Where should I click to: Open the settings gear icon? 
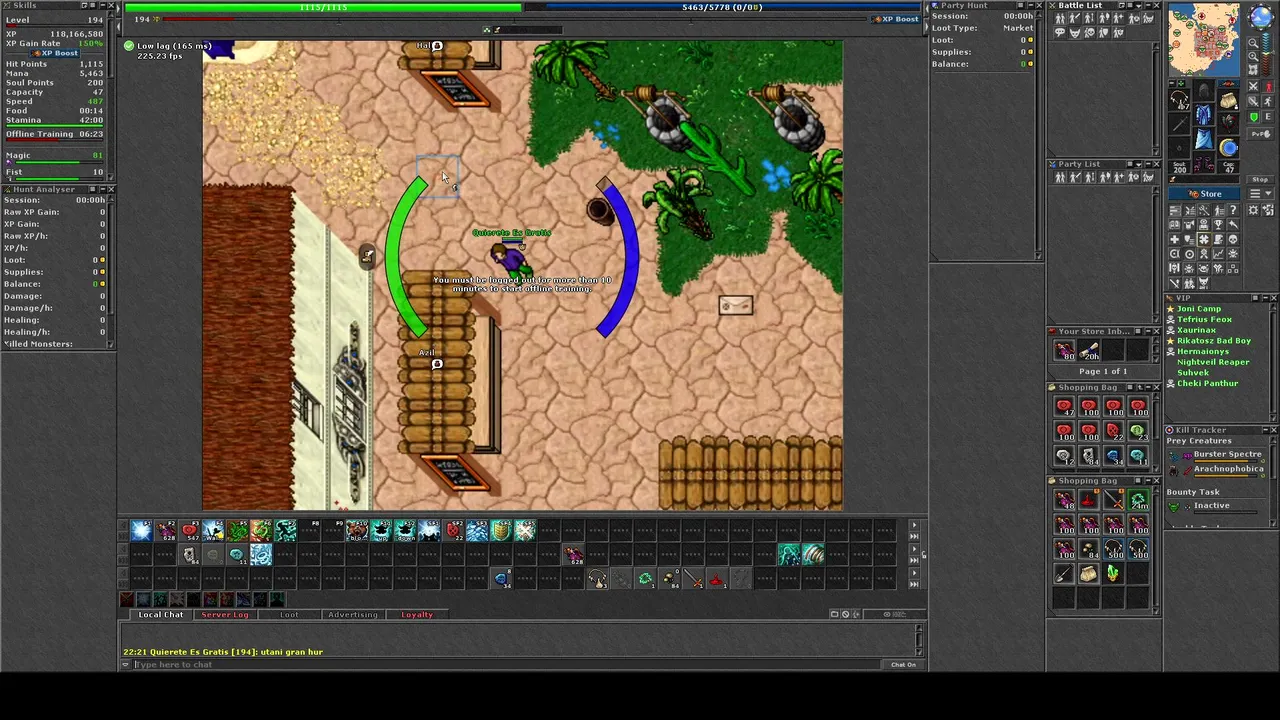tap(1252, 210)
